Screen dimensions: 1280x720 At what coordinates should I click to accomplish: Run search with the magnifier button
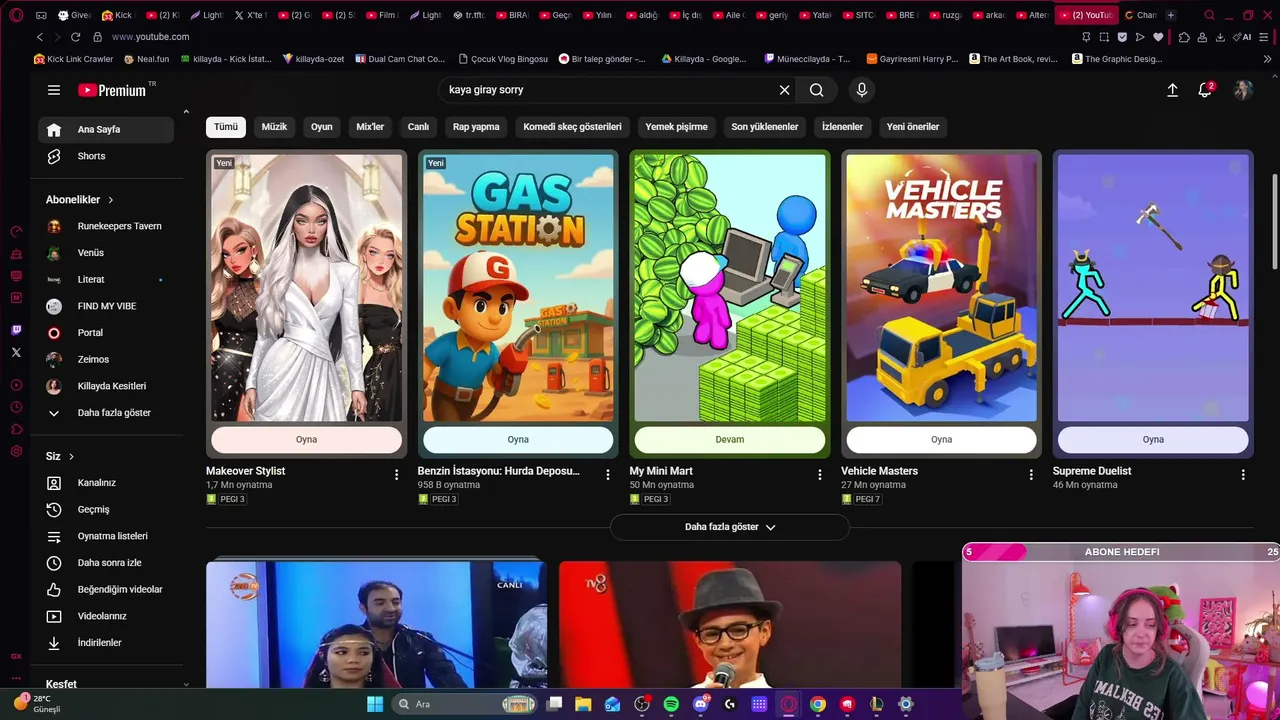point(817,90)
